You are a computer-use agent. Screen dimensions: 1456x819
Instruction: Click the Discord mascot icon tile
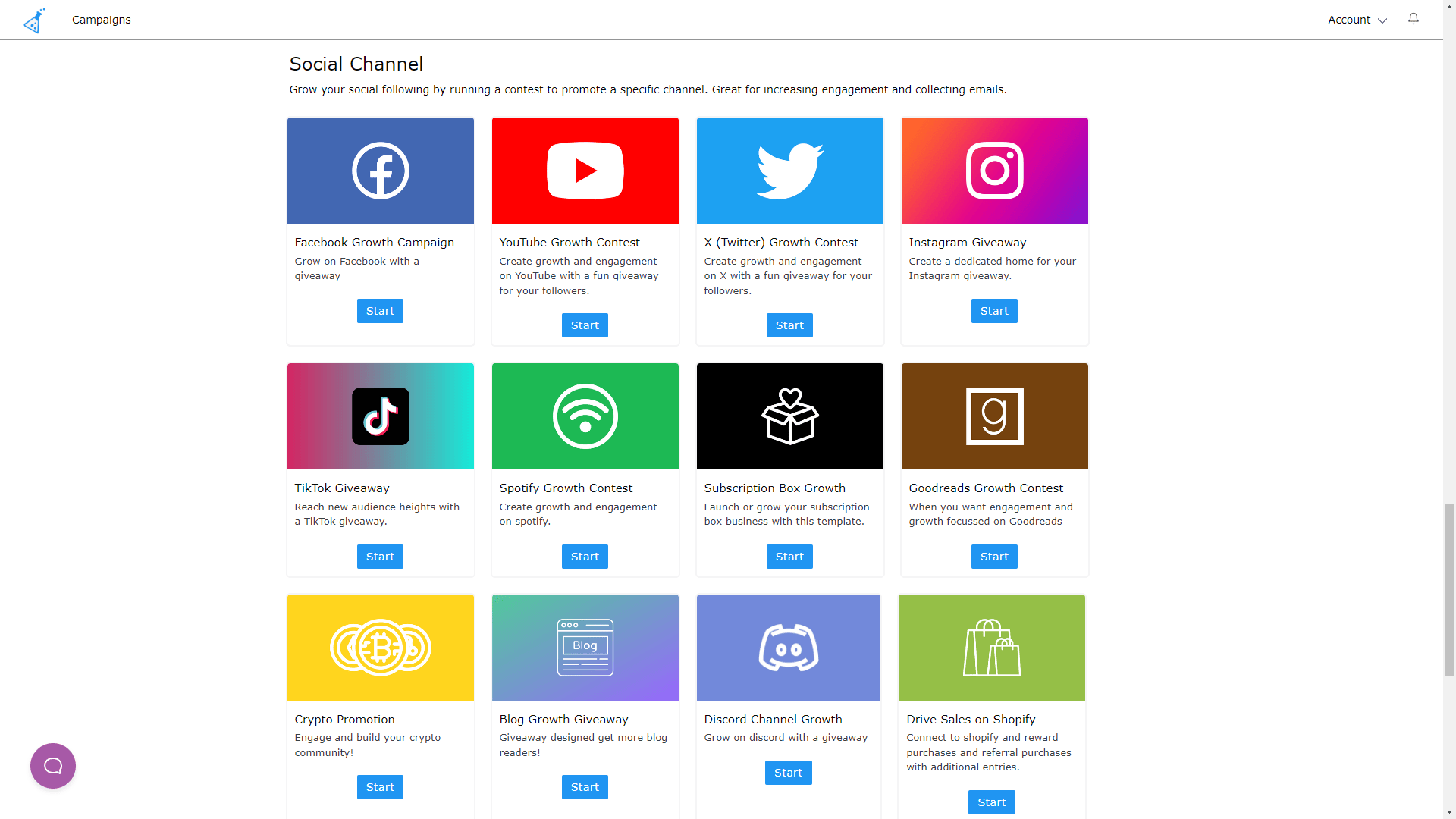click(788, 647)
